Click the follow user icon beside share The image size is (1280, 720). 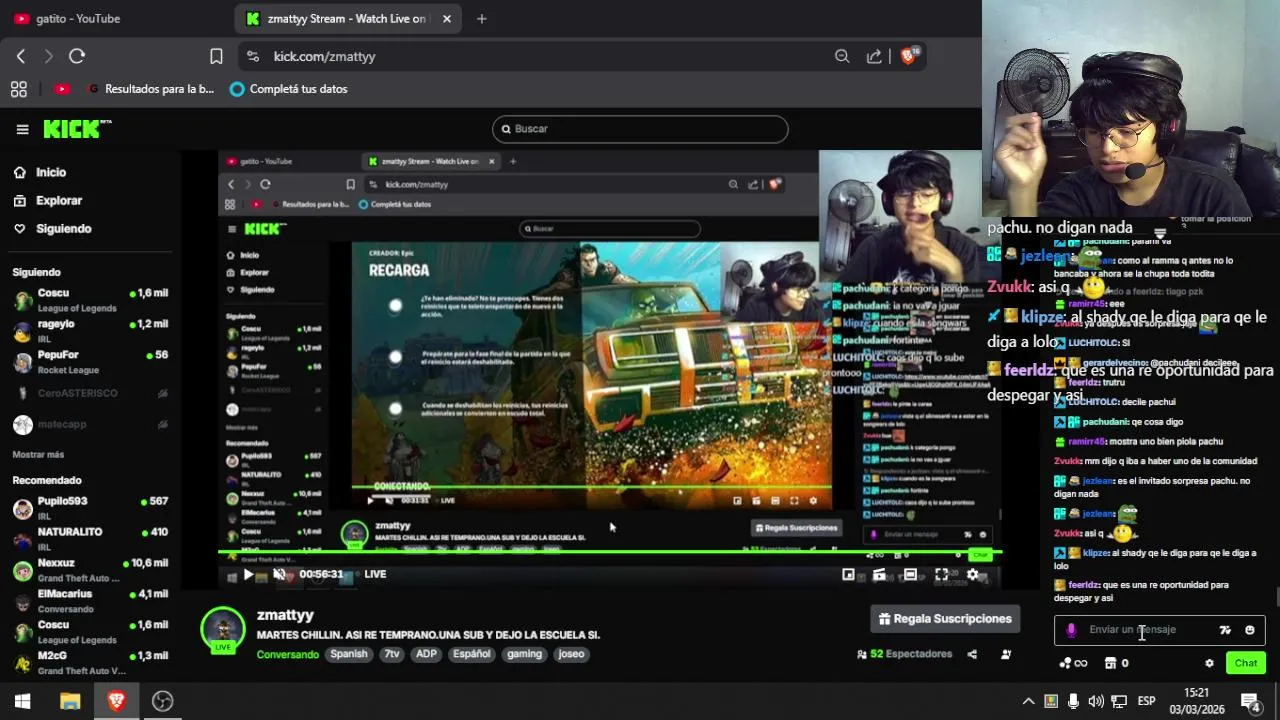coord(1006,654)
